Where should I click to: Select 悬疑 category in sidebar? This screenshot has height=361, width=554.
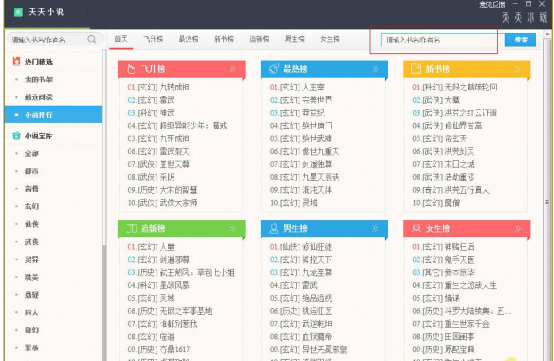(32, 295)
